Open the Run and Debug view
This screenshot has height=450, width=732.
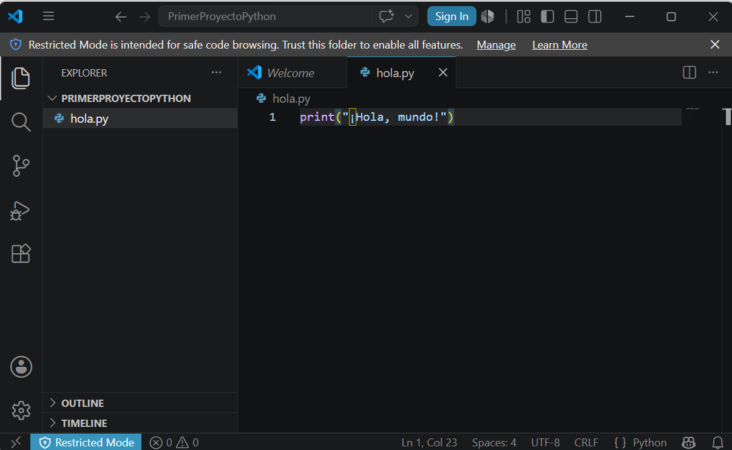coord(20,210)
